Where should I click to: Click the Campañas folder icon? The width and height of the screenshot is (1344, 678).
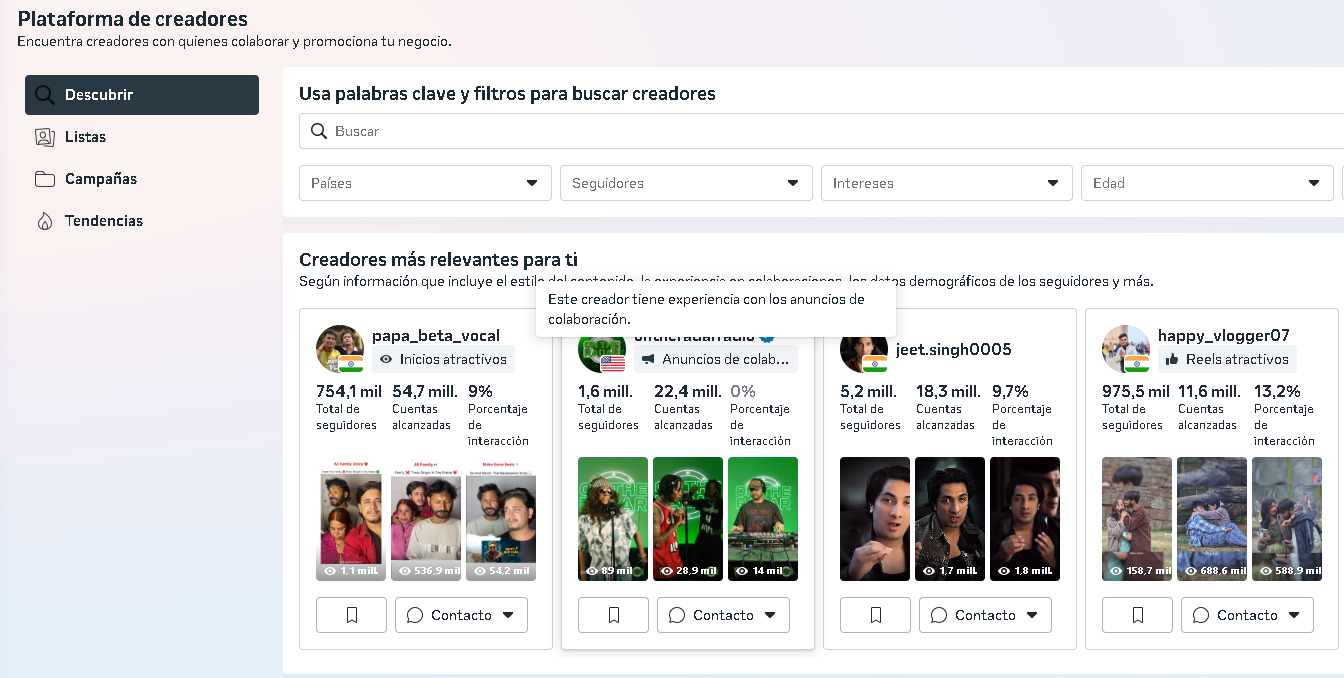pyautogui.click(x=44, y=179)
